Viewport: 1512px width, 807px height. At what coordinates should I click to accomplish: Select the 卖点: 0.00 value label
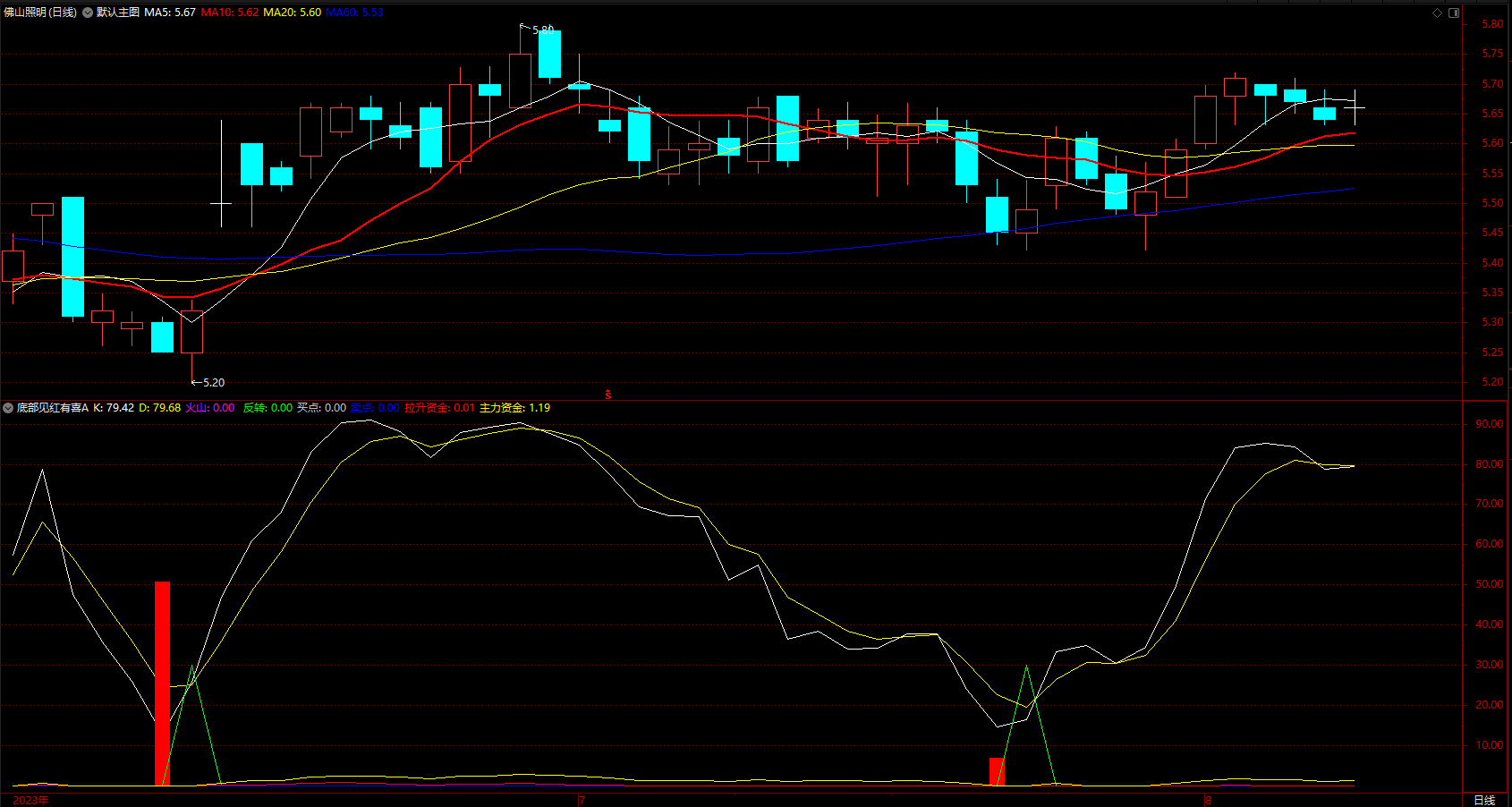coord(375,408)
